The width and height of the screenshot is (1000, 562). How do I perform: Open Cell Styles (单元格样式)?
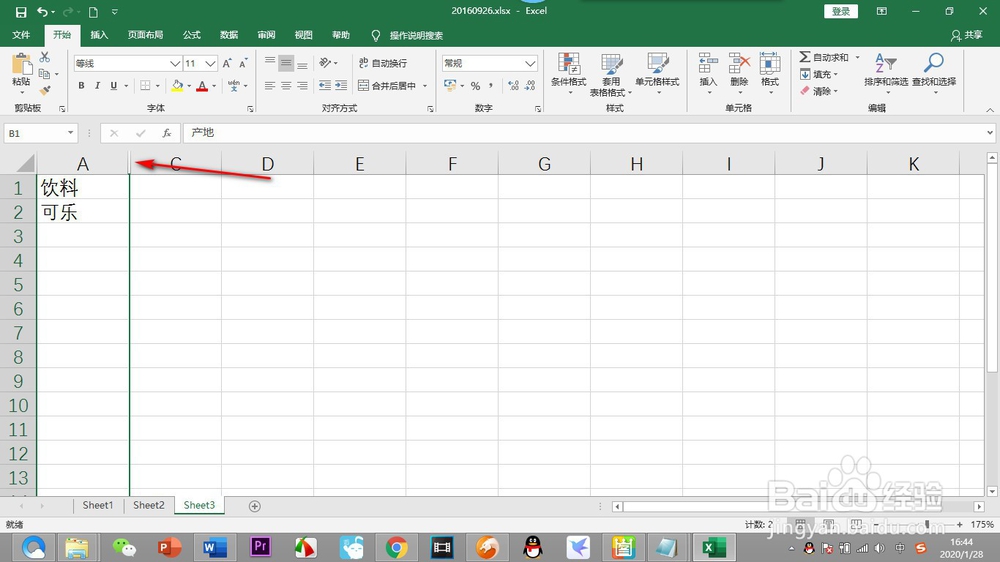pyautogui.click(x=657, y=73)
